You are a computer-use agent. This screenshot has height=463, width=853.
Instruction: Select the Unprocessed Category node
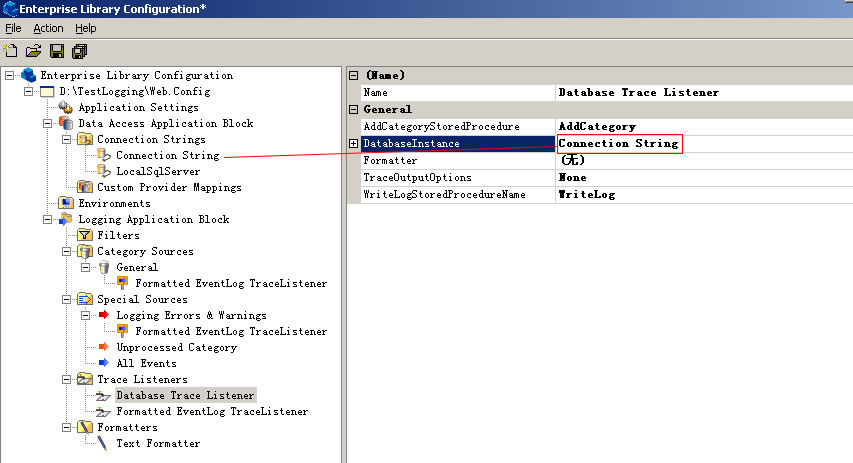click(177, 347)
